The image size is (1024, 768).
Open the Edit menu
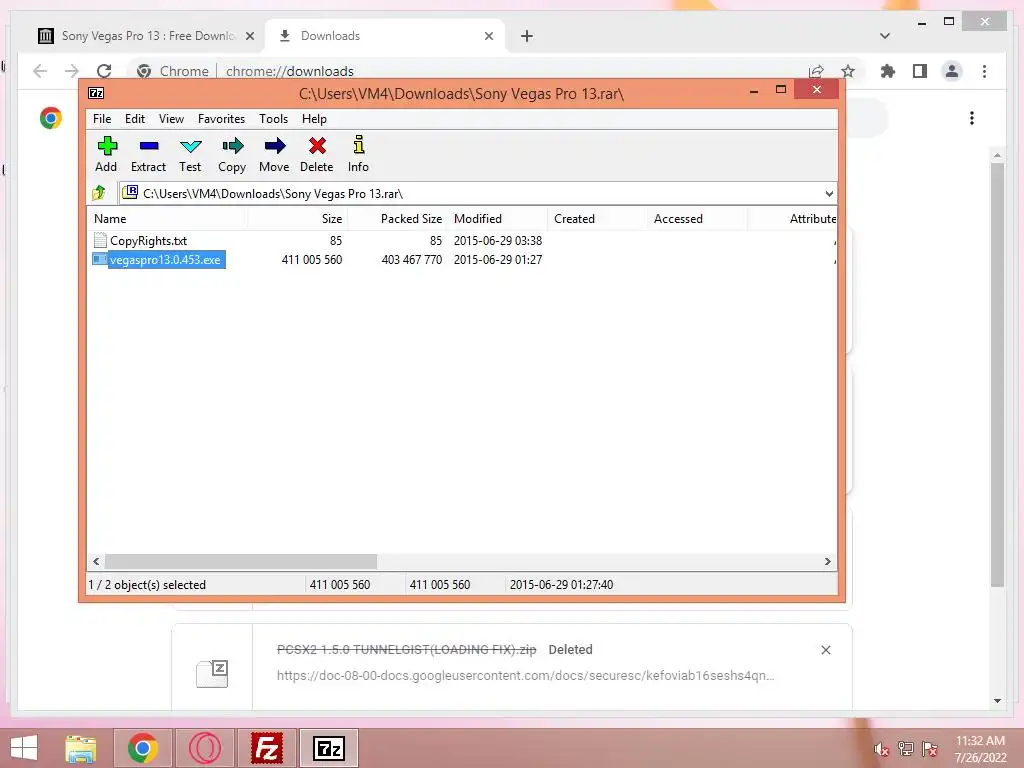tap(135, 119)
